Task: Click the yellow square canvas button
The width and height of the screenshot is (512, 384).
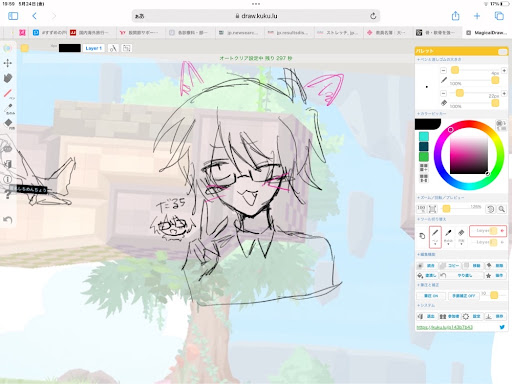Action: click(x=24, y=48)
